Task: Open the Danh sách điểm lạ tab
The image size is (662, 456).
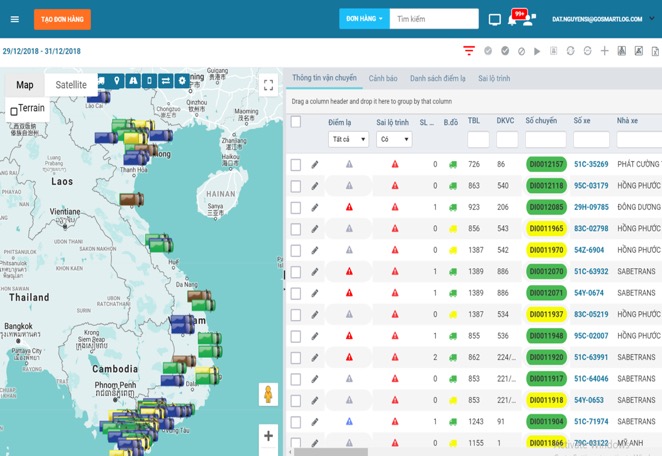Action: tap(438, 78)
